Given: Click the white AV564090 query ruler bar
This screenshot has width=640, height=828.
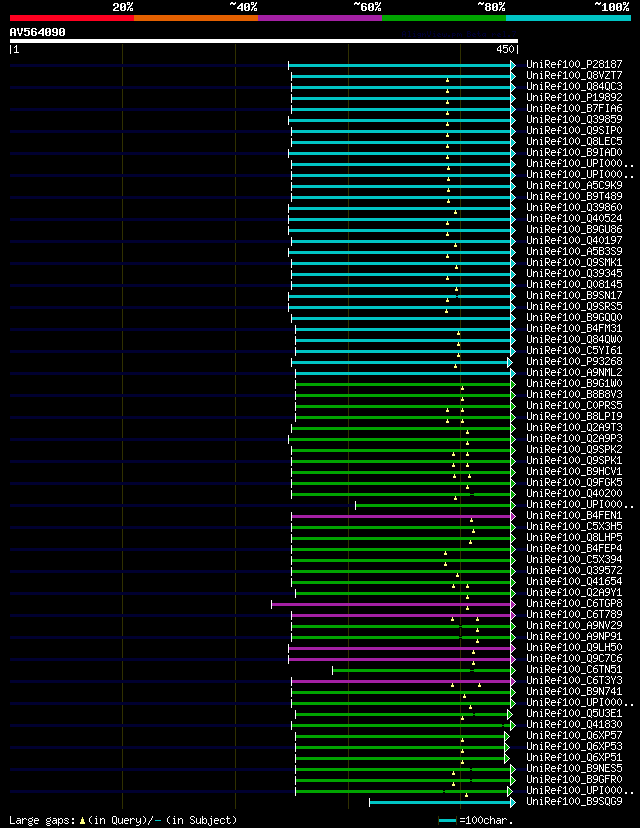Looking at the screenshot, I should click(x=264, y=41).
